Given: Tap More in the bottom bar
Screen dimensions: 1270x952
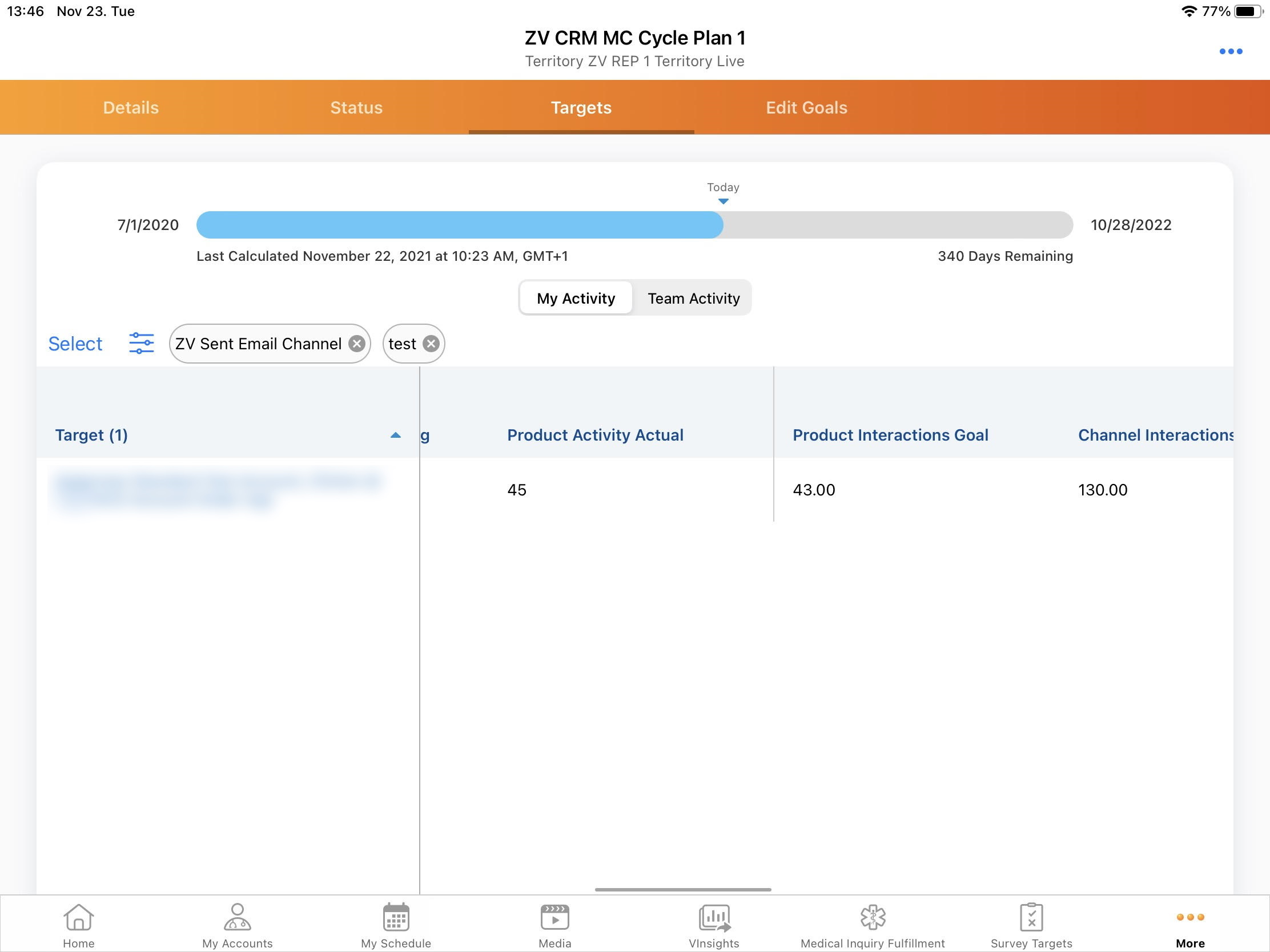Looking at the screenshot, I should (1189, 925).
